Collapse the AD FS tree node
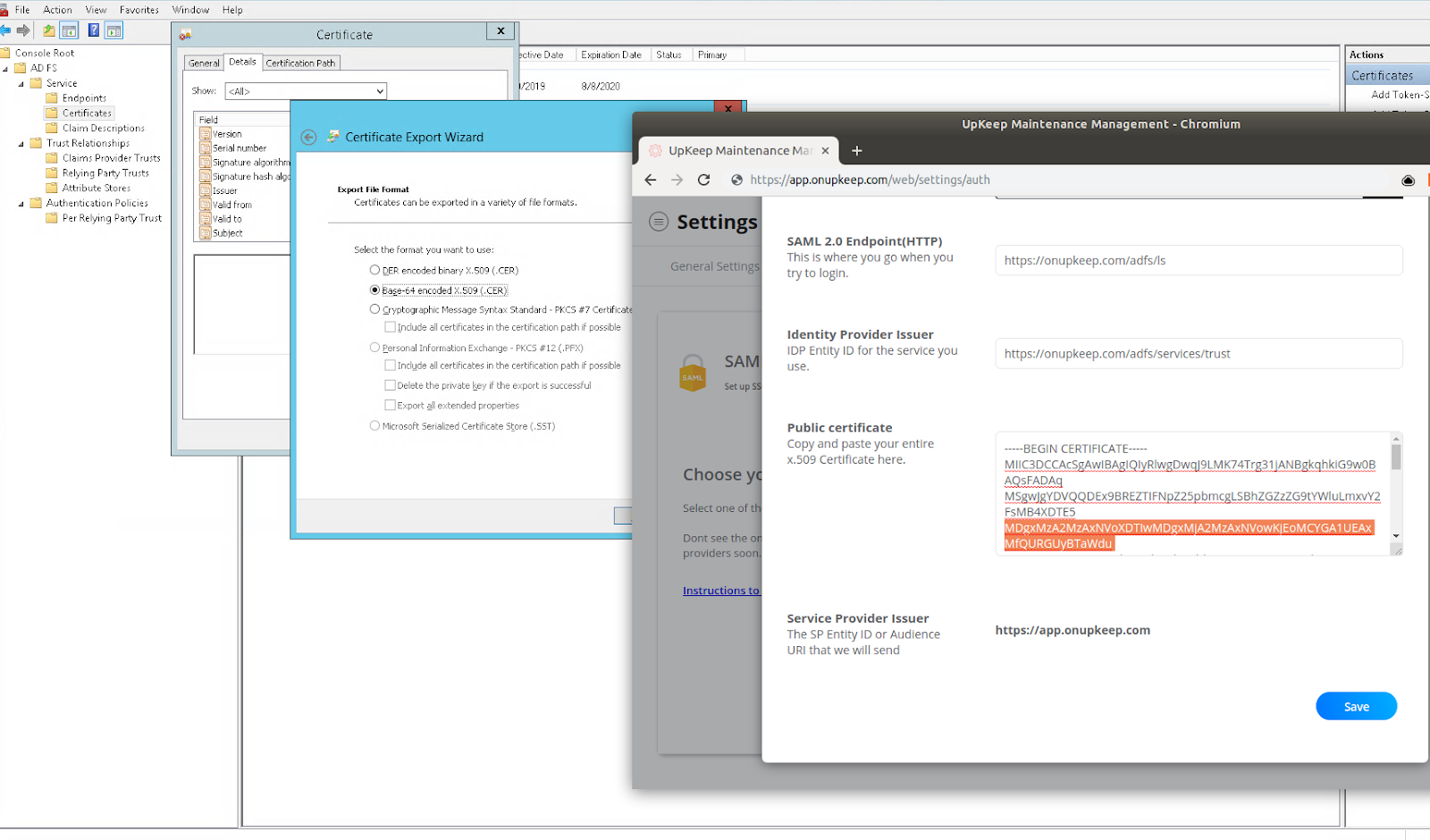The width and height of the screenshot is (1430, 840). 5,69
